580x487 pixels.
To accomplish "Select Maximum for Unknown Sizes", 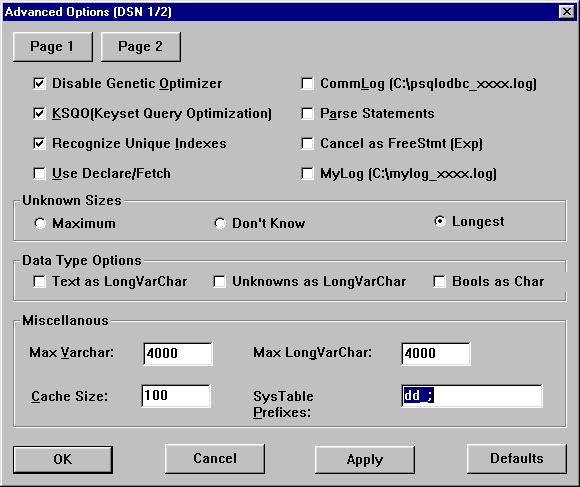I will tap(40, 223).
